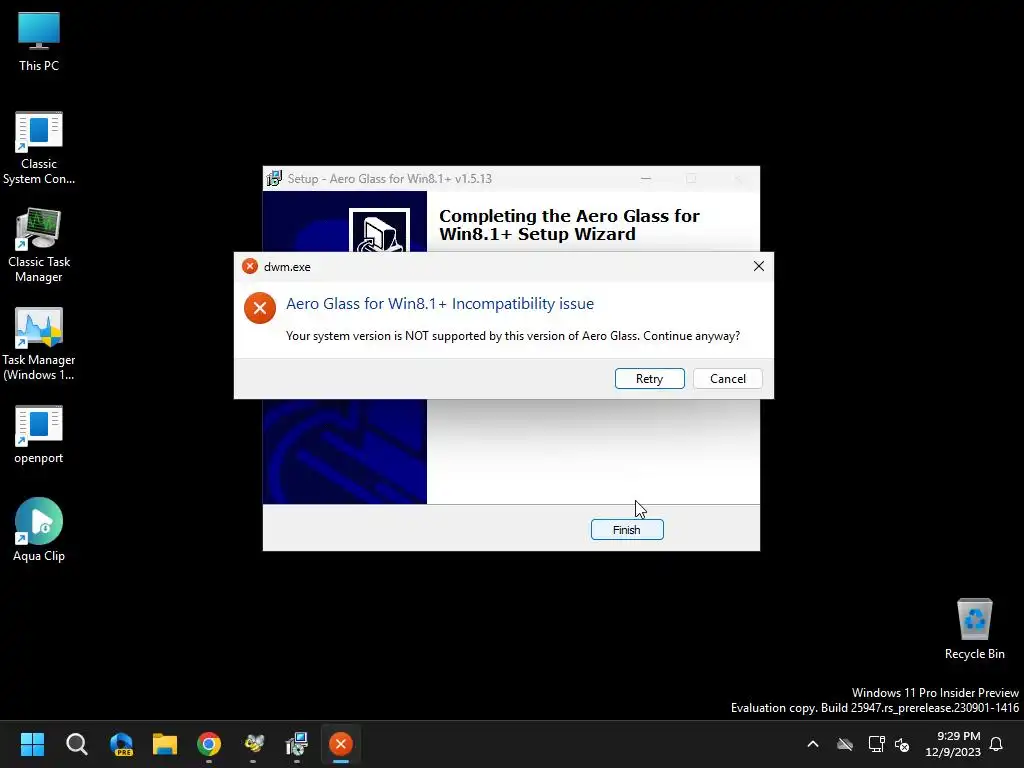Click the 'Your system version is NOT supported' message
The height and width of the screenshot is (768, 1024).
pyautogui.click(x=513, y=336)
